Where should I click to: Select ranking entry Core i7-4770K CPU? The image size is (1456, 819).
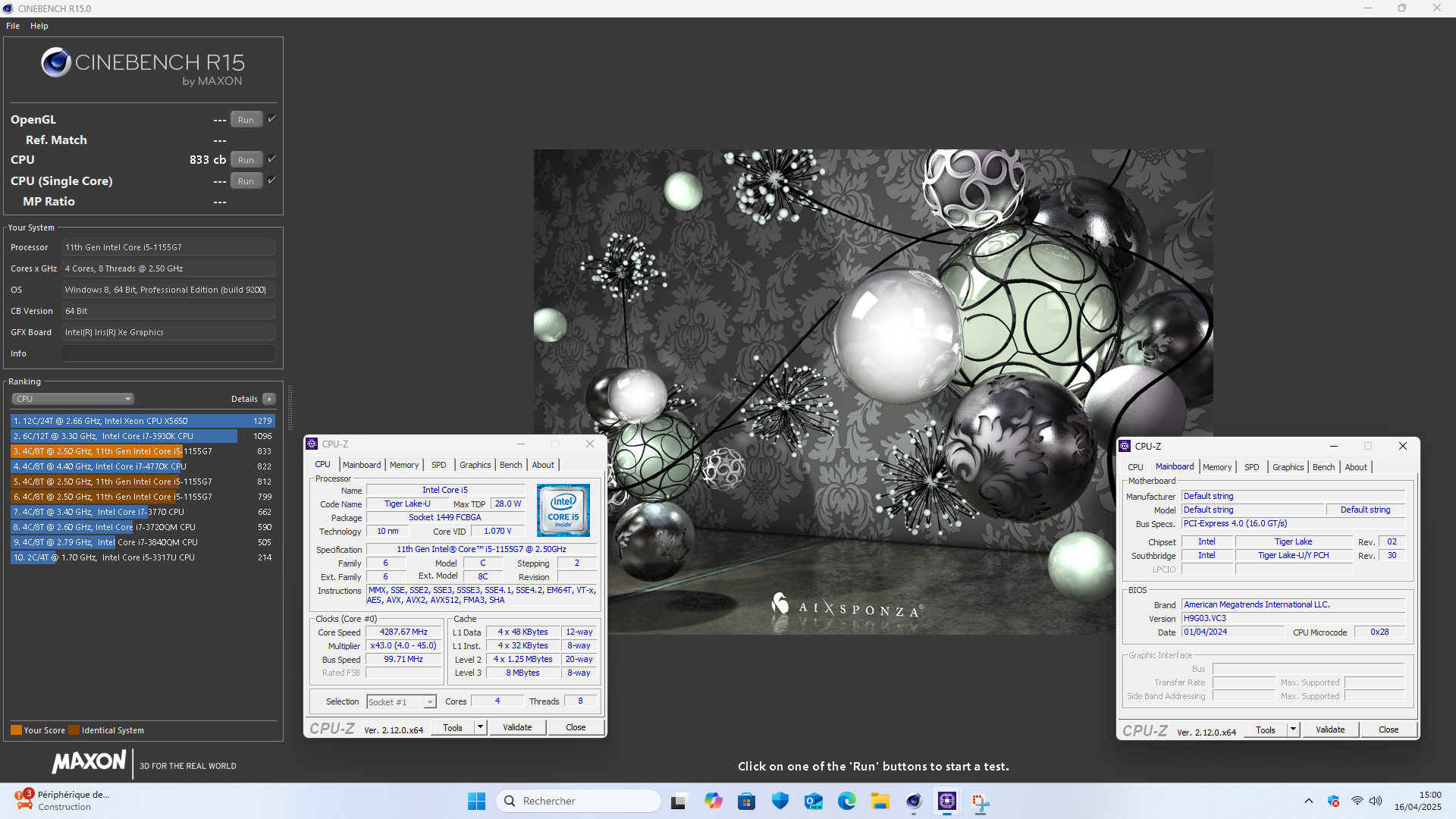pyautogui.click(x=143, y=466)
